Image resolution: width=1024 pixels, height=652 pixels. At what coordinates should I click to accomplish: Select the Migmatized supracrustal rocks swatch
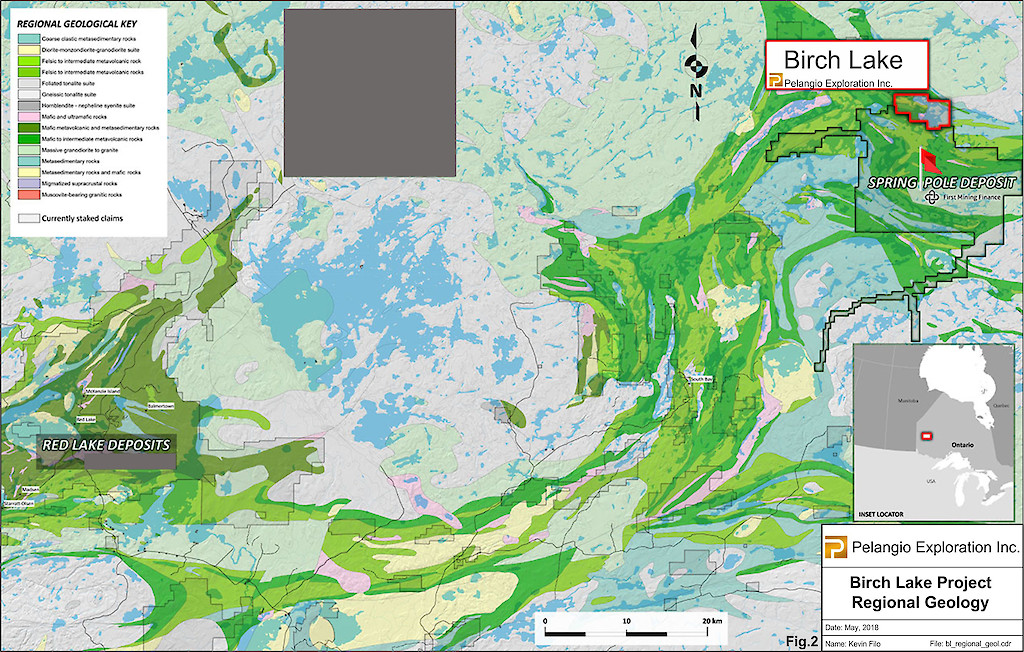pyautogui.click(x=29, y=184)
